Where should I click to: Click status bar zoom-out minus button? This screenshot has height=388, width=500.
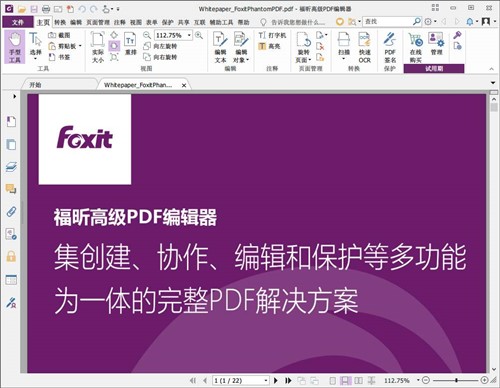(426, 380)
